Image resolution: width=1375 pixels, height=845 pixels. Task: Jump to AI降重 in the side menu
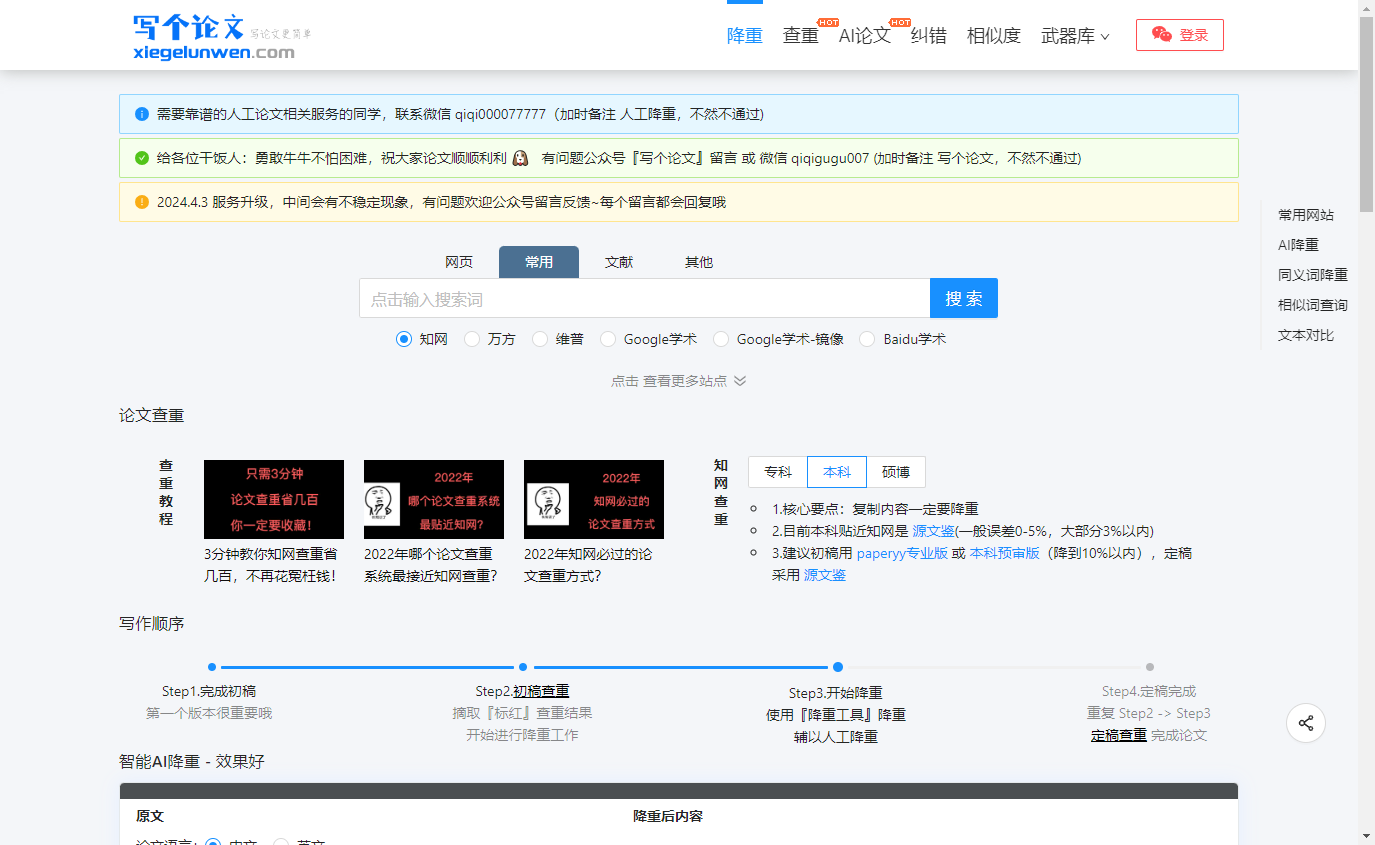click(1298, 245)
